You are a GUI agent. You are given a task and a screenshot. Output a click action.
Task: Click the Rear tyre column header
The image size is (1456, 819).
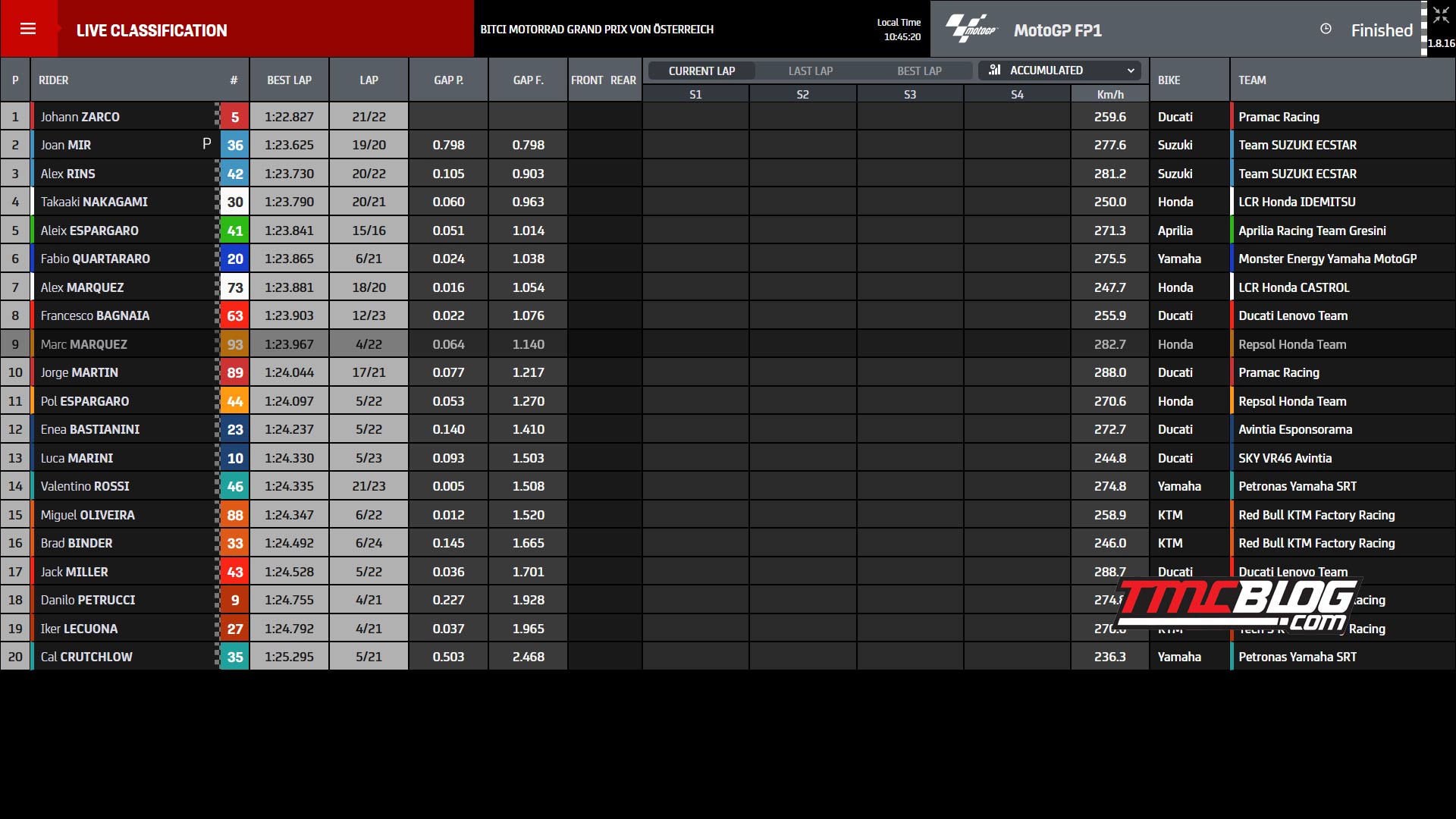point(623,80)
